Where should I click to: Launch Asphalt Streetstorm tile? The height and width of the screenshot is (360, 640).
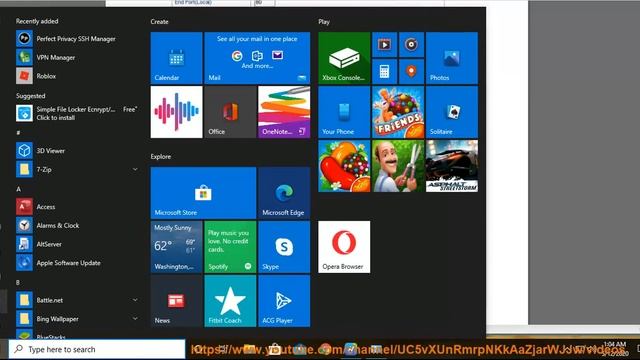[x=452, y=166]
